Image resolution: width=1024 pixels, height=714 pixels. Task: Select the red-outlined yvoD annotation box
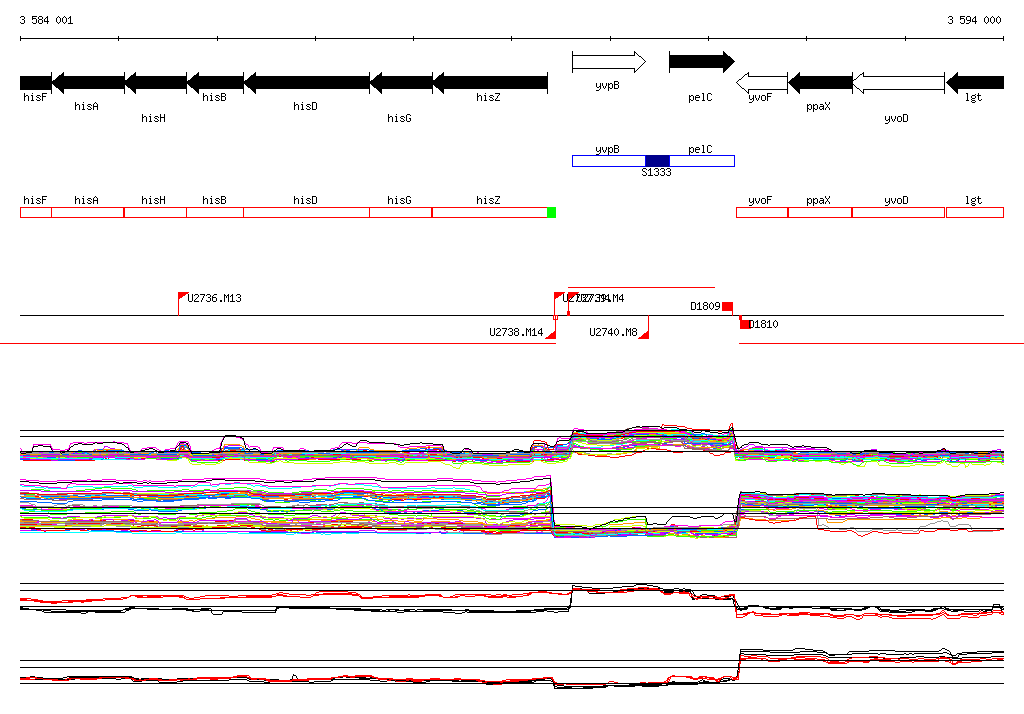coord(897,212)
